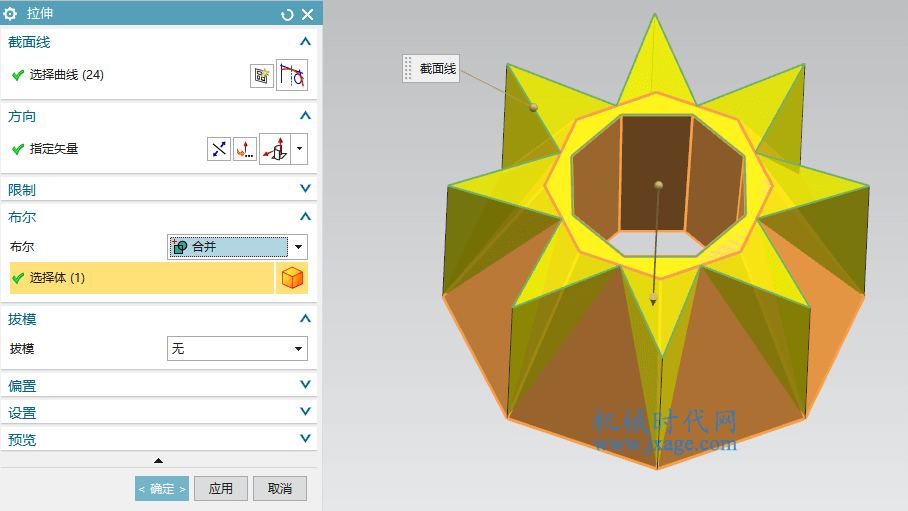
Task: Expand the 偏置 section
Action: (305, 385)
